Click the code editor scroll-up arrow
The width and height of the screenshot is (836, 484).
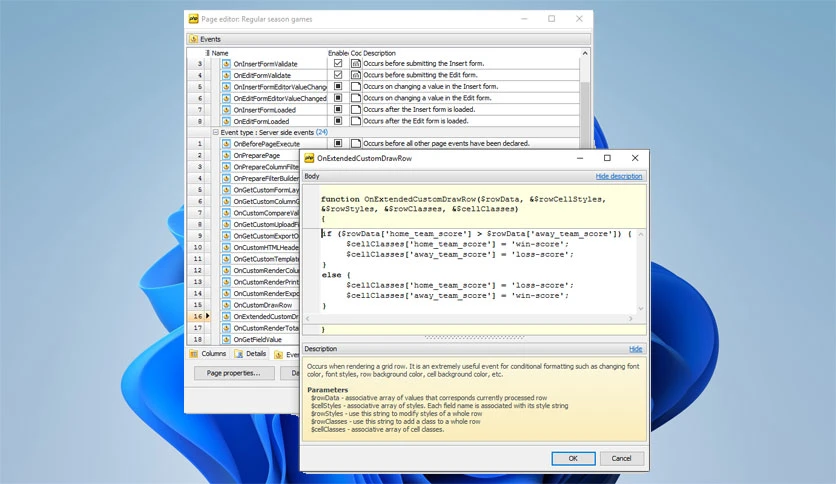coord(641,235)
